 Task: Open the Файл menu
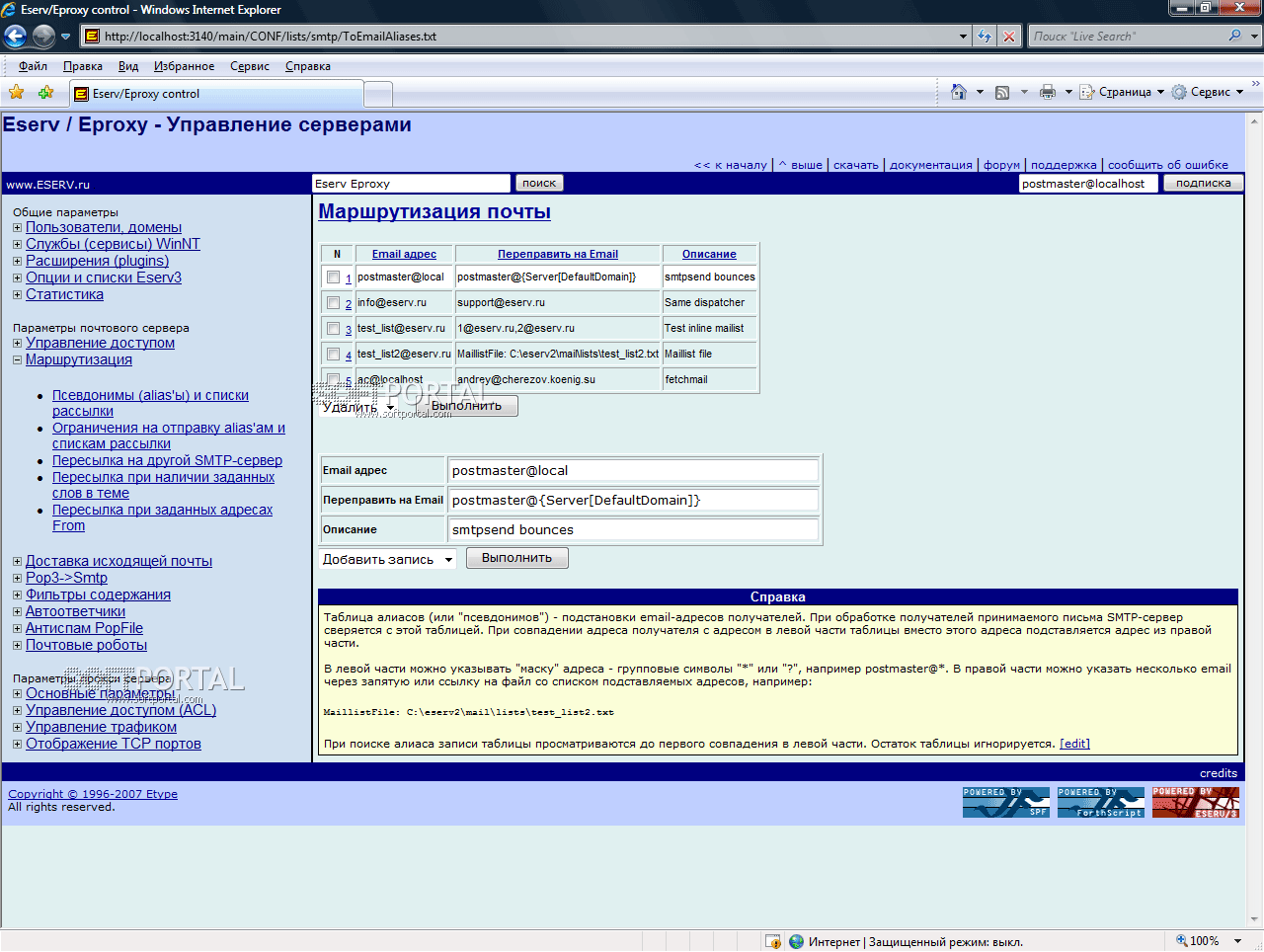pos(33,66)
